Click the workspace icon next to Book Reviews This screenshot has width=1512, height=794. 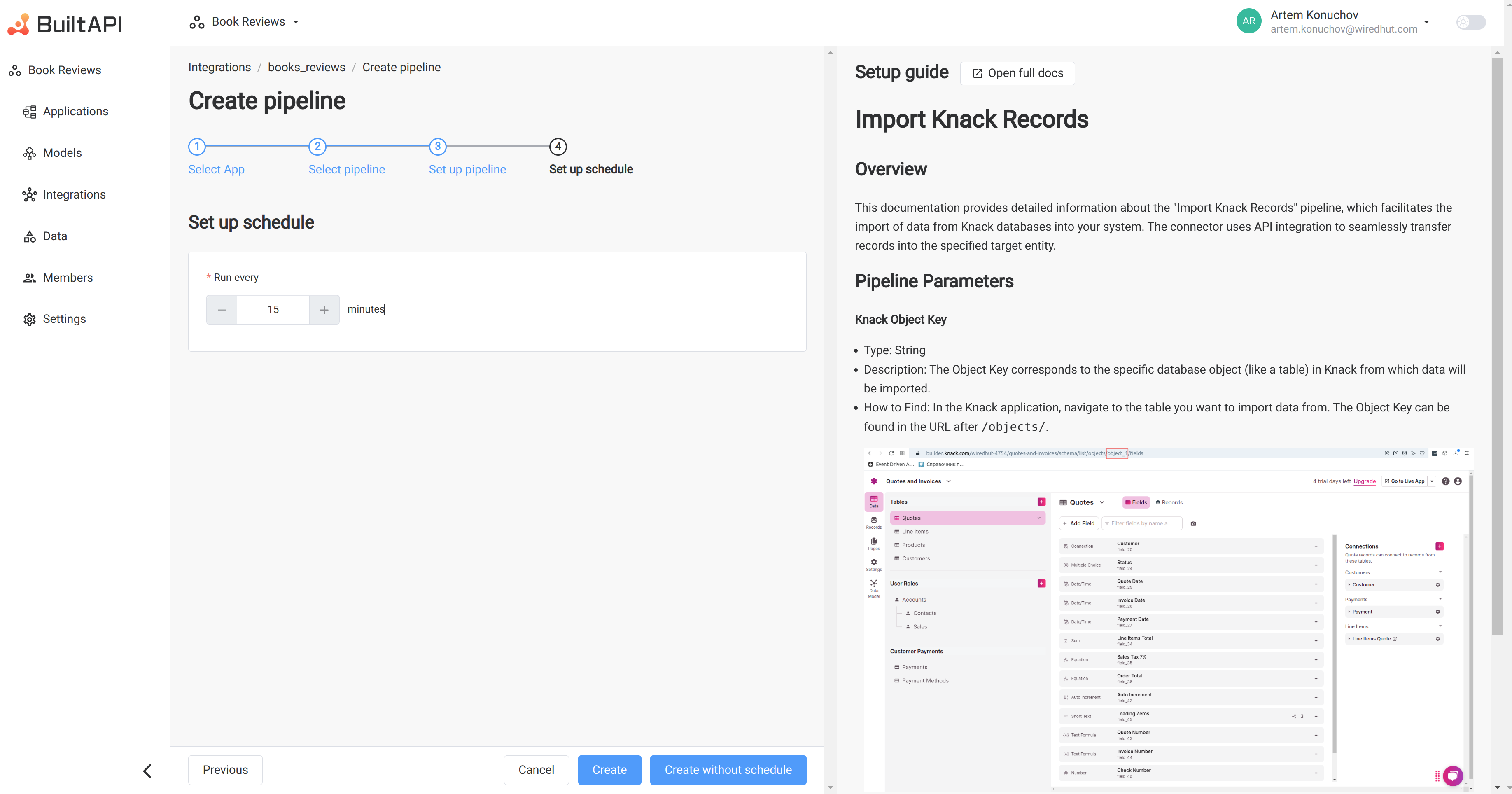(197, 22)
